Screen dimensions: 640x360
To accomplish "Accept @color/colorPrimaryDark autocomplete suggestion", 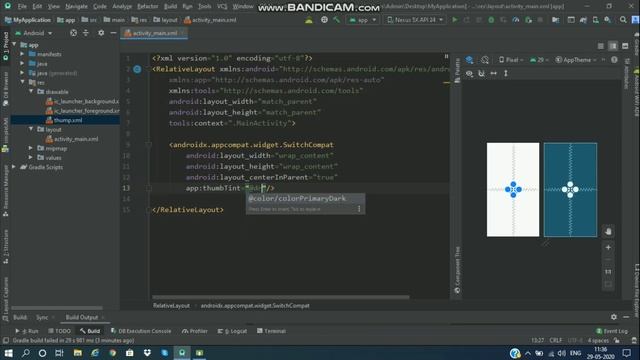I will [305, 198].
